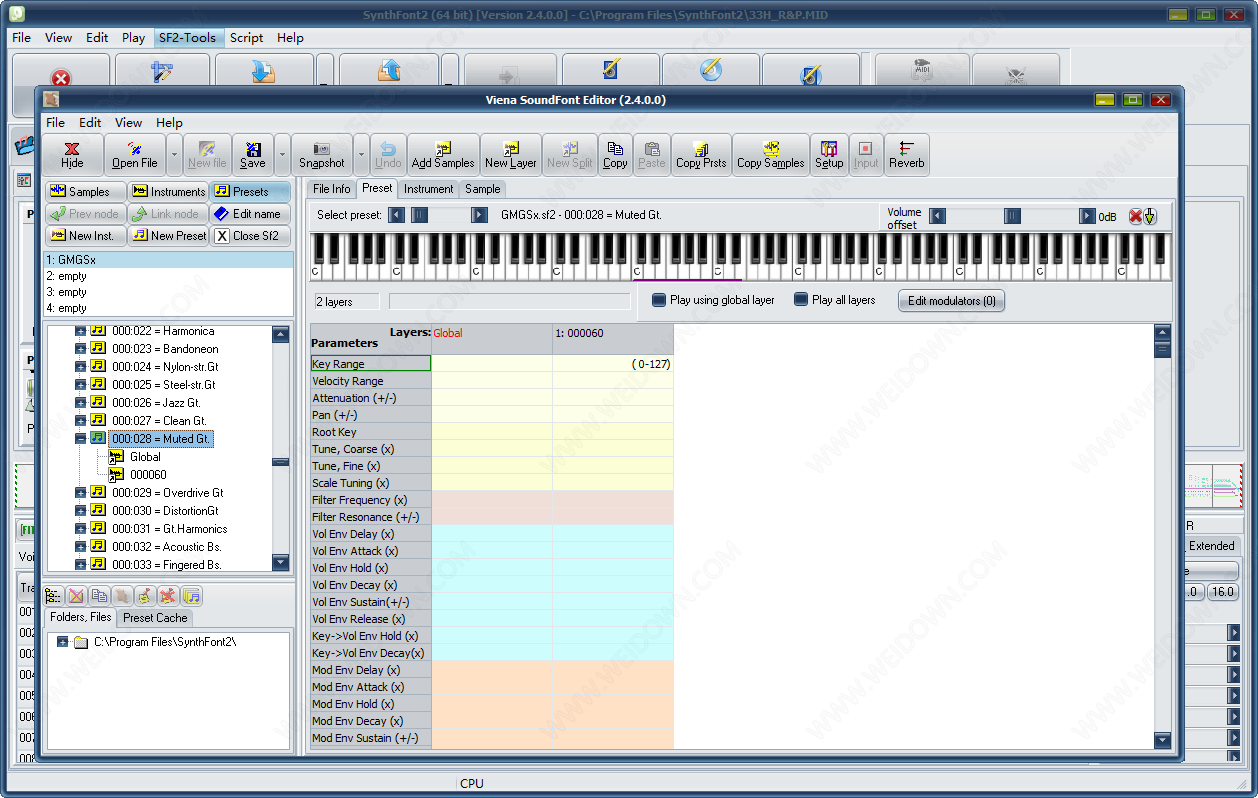
Task: Click the New Inst. button
Action: [x=85, y=235]
